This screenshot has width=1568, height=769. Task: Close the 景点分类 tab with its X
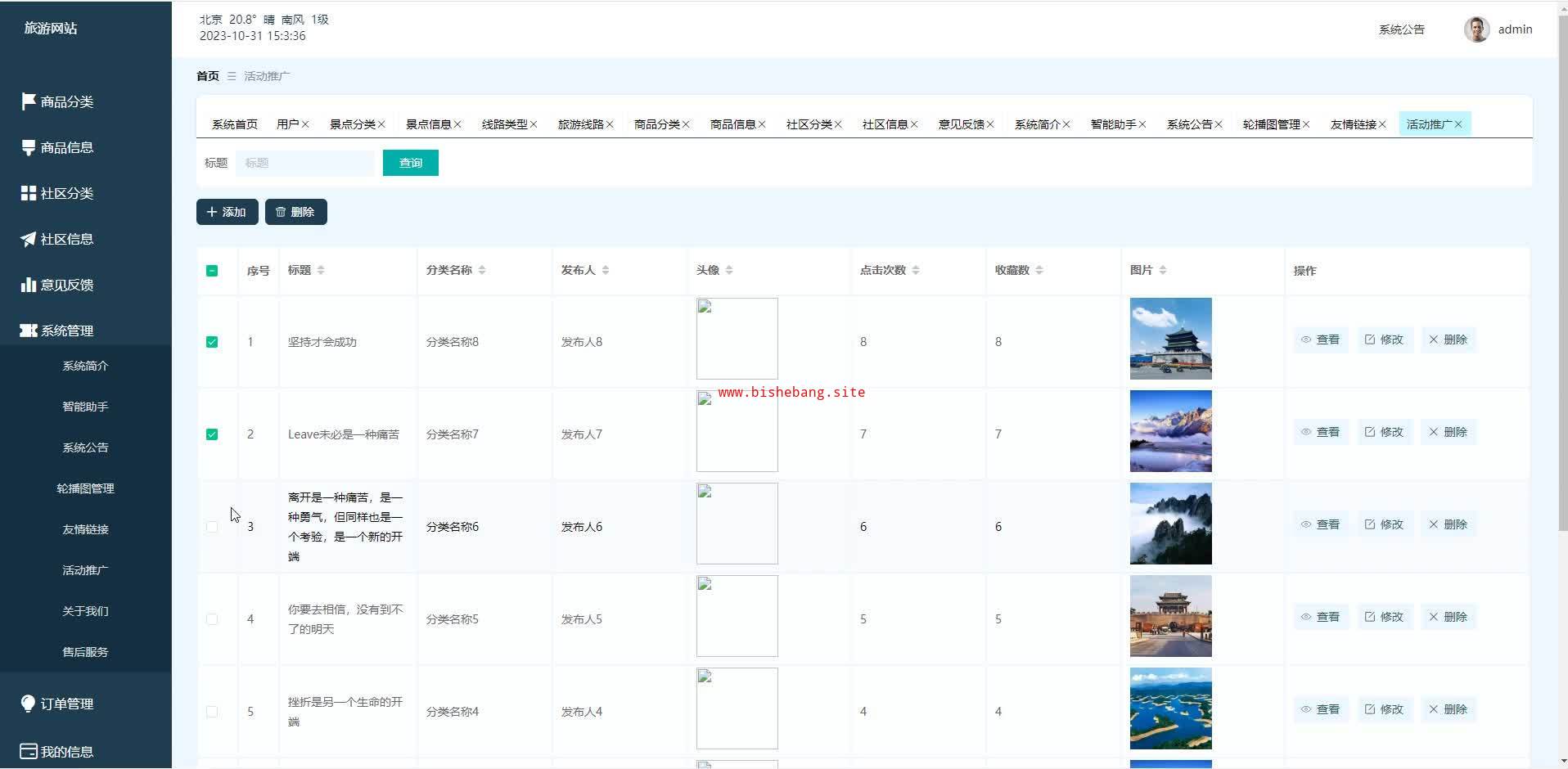[x=381, y=124]
